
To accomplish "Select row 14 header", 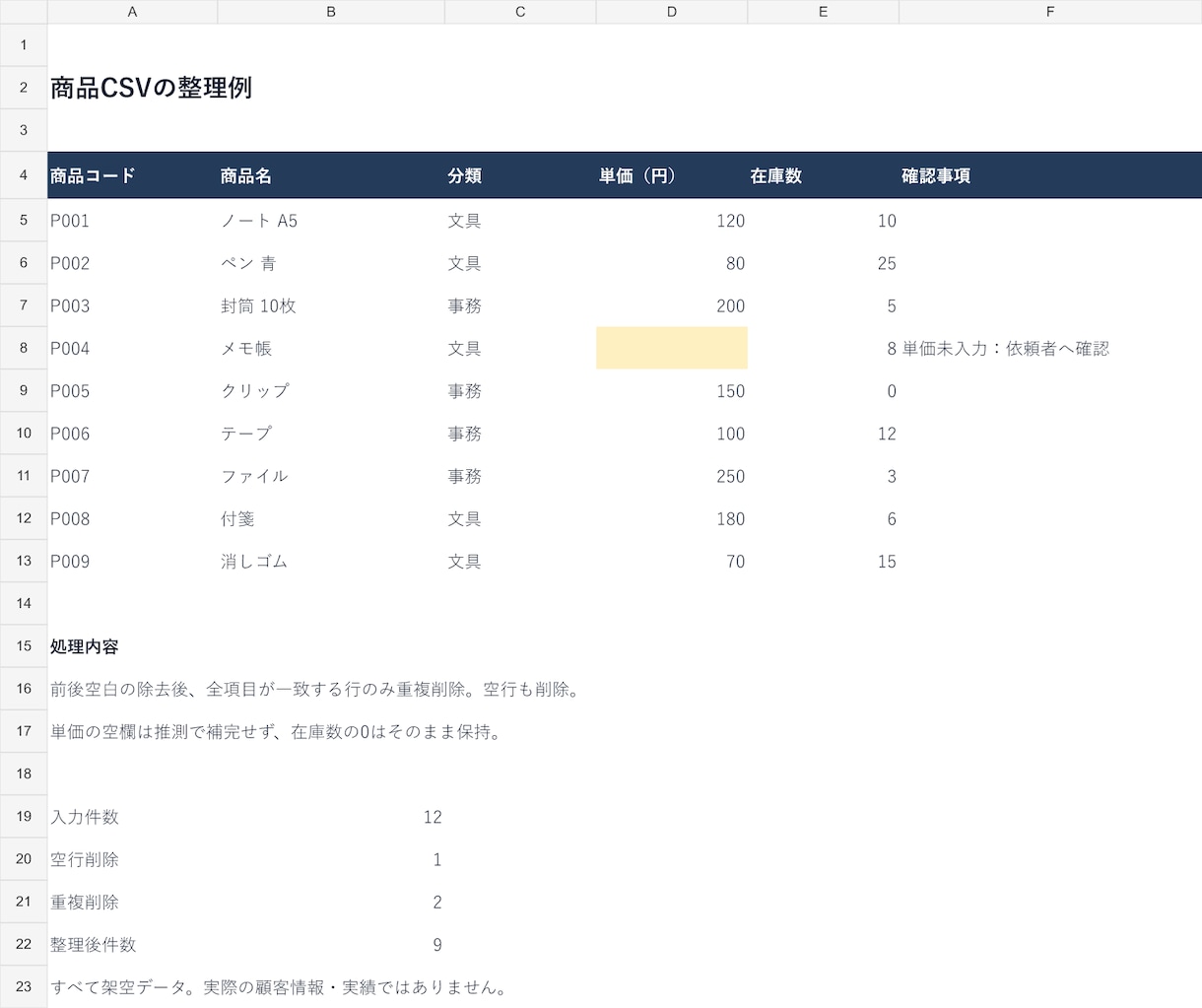I will point(24,603).
